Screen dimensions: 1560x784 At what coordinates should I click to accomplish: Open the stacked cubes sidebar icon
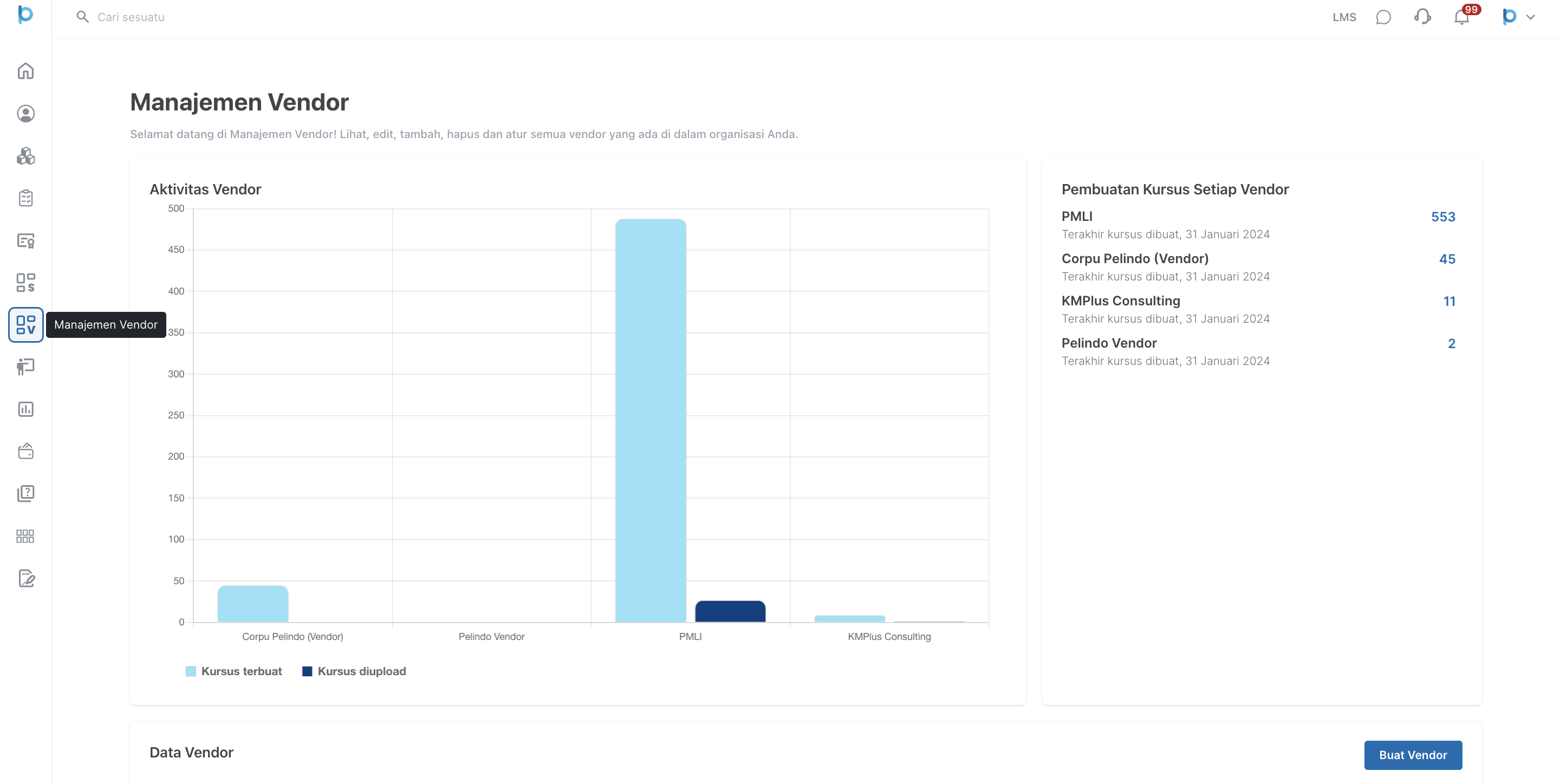tap(25, 156)
